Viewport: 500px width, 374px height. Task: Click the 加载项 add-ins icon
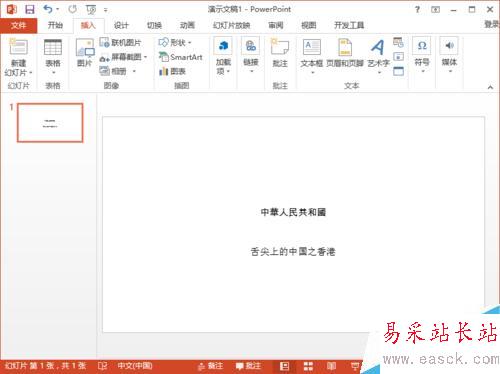(223, 46)
